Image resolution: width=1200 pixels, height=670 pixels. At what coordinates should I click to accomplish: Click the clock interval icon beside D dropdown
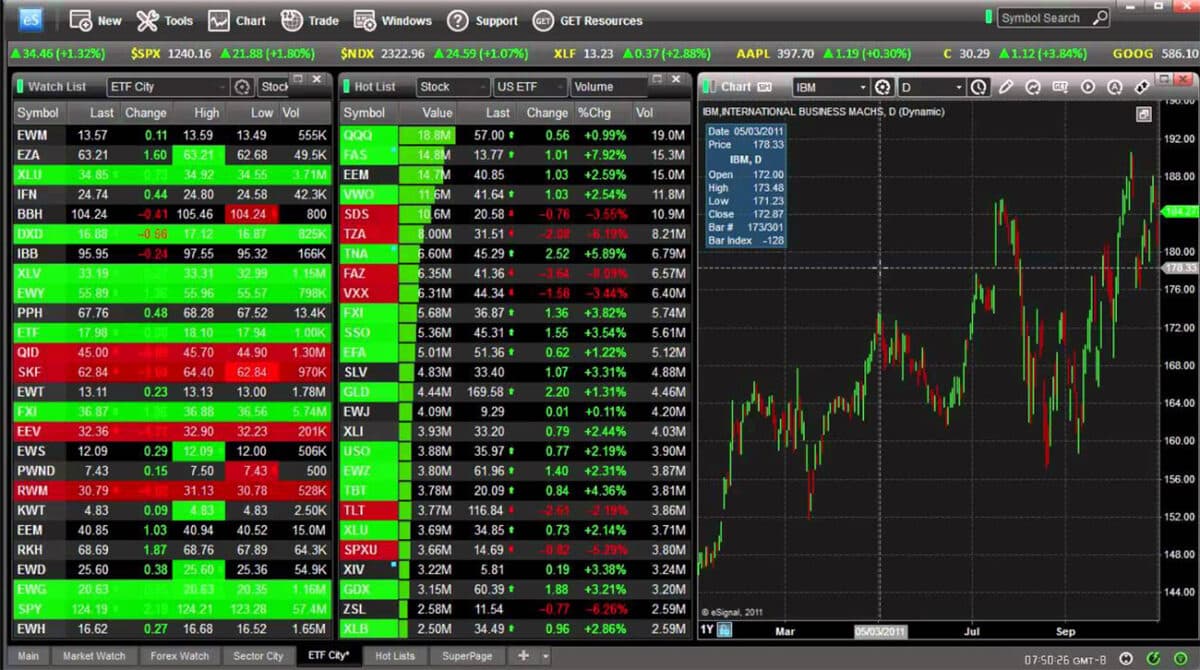point(979,87)
